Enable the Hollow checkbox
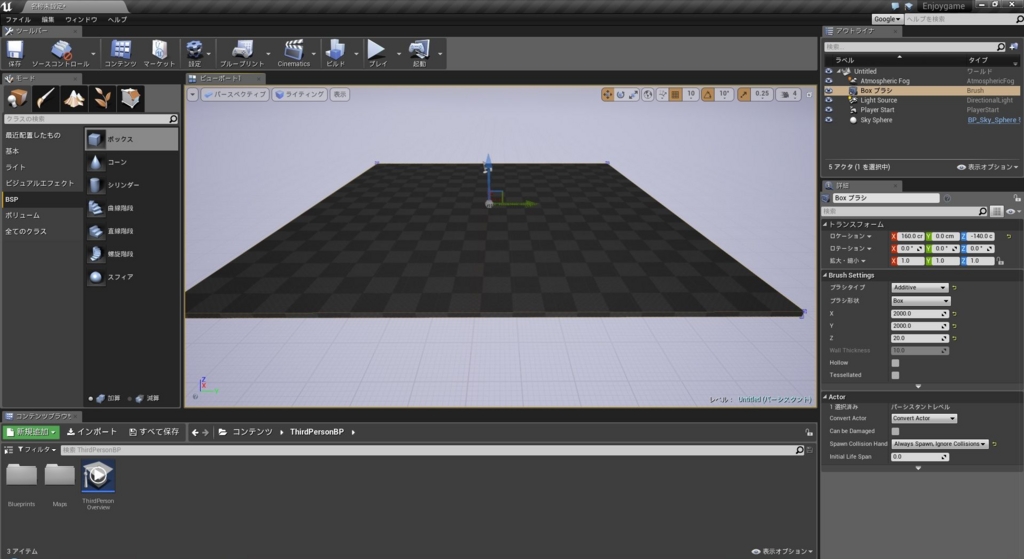This screenshot has width=1024, height=559. 895,363
